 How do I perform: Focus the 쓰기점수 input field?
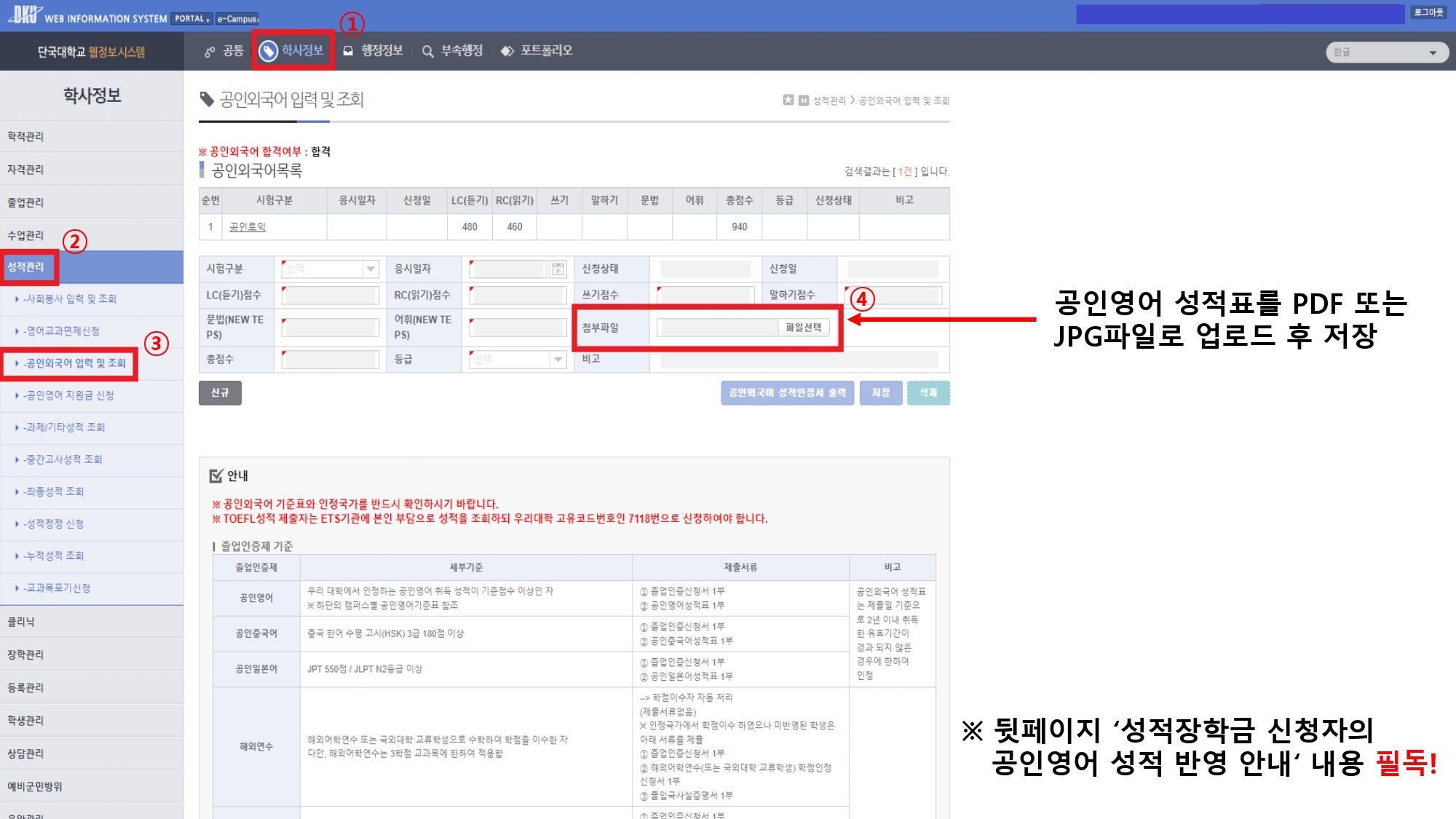tap(705, 296)
